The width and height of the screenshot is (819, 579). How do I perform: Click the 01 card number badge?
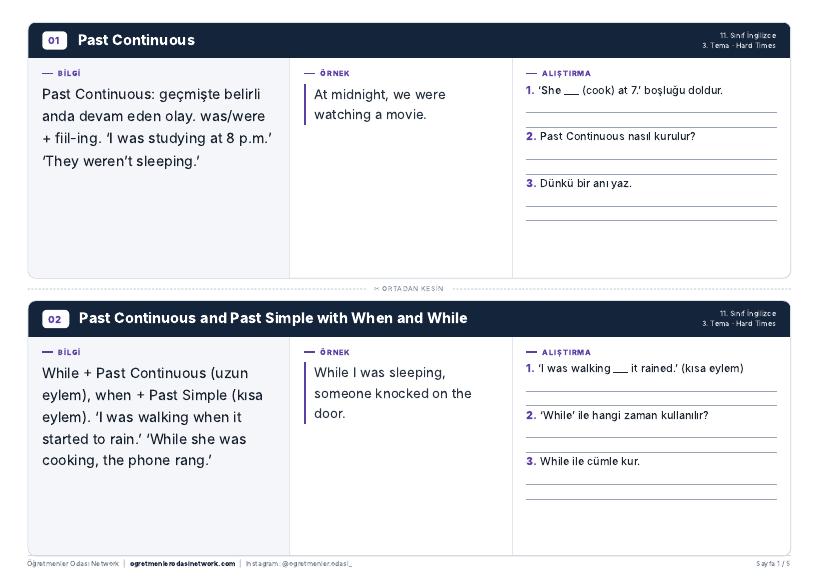click(54, 40)
